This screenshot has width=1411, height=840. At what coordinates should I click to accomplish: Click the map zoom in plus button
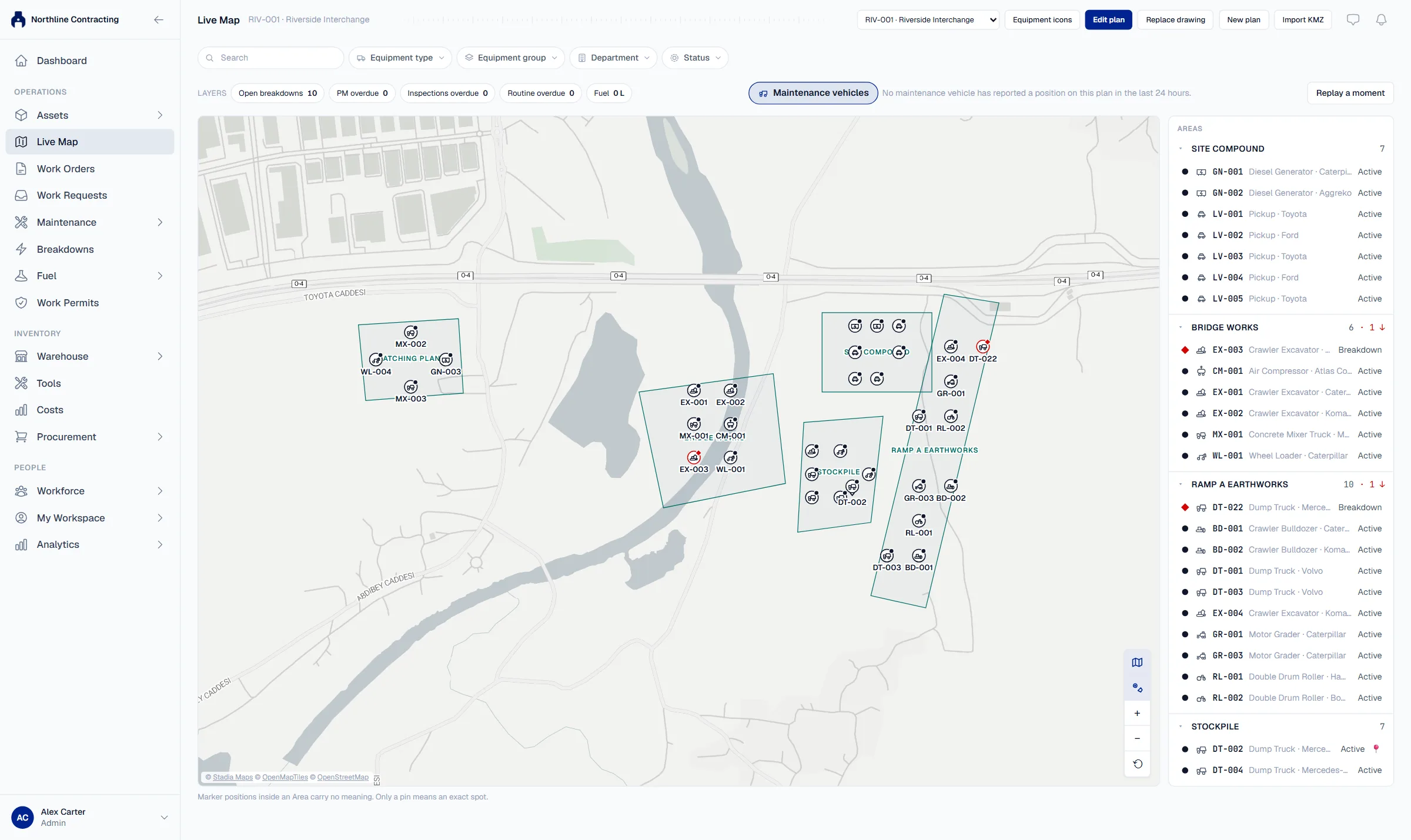pos(1137,713)
